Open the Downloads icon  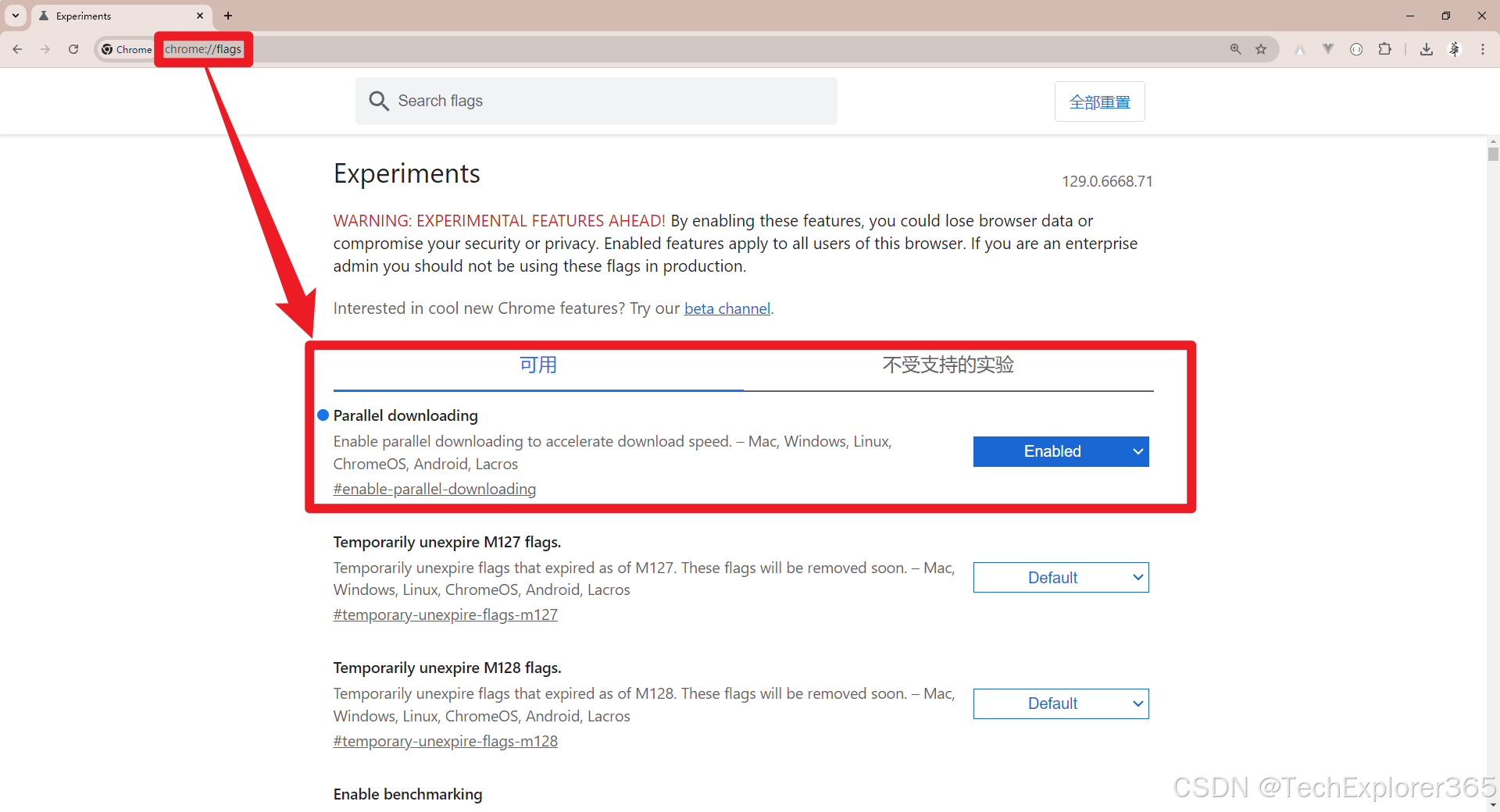click(1427, 49)
